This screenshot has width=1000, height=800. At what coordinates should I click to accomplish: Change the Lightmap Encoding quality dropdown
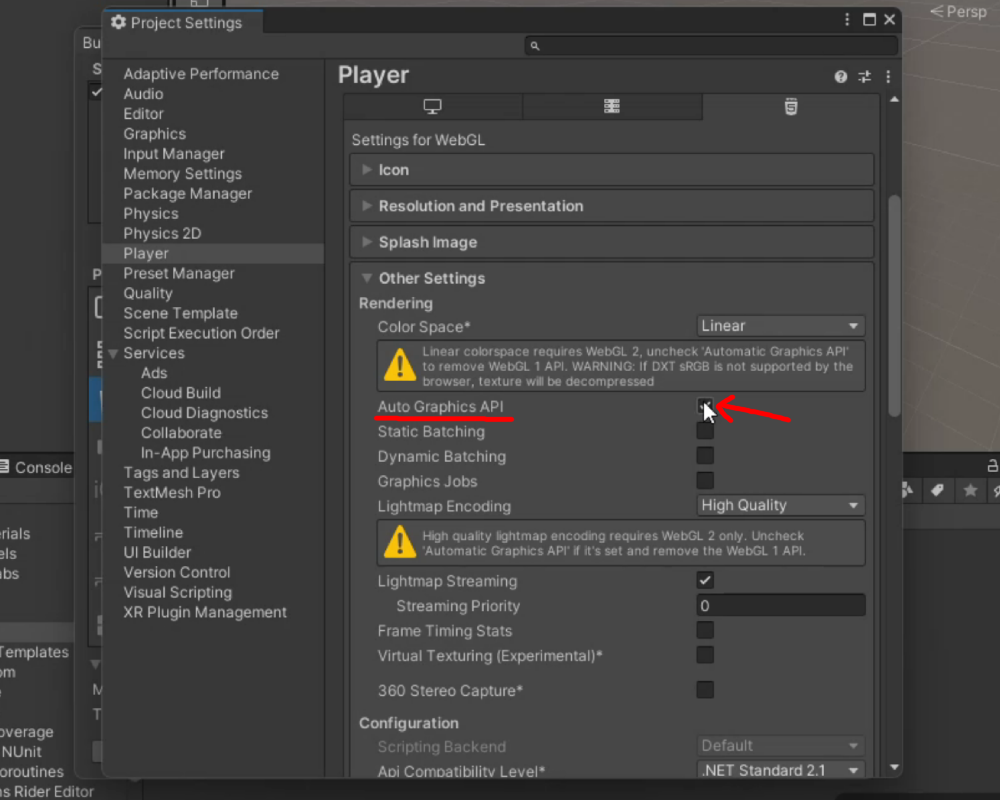780,505
